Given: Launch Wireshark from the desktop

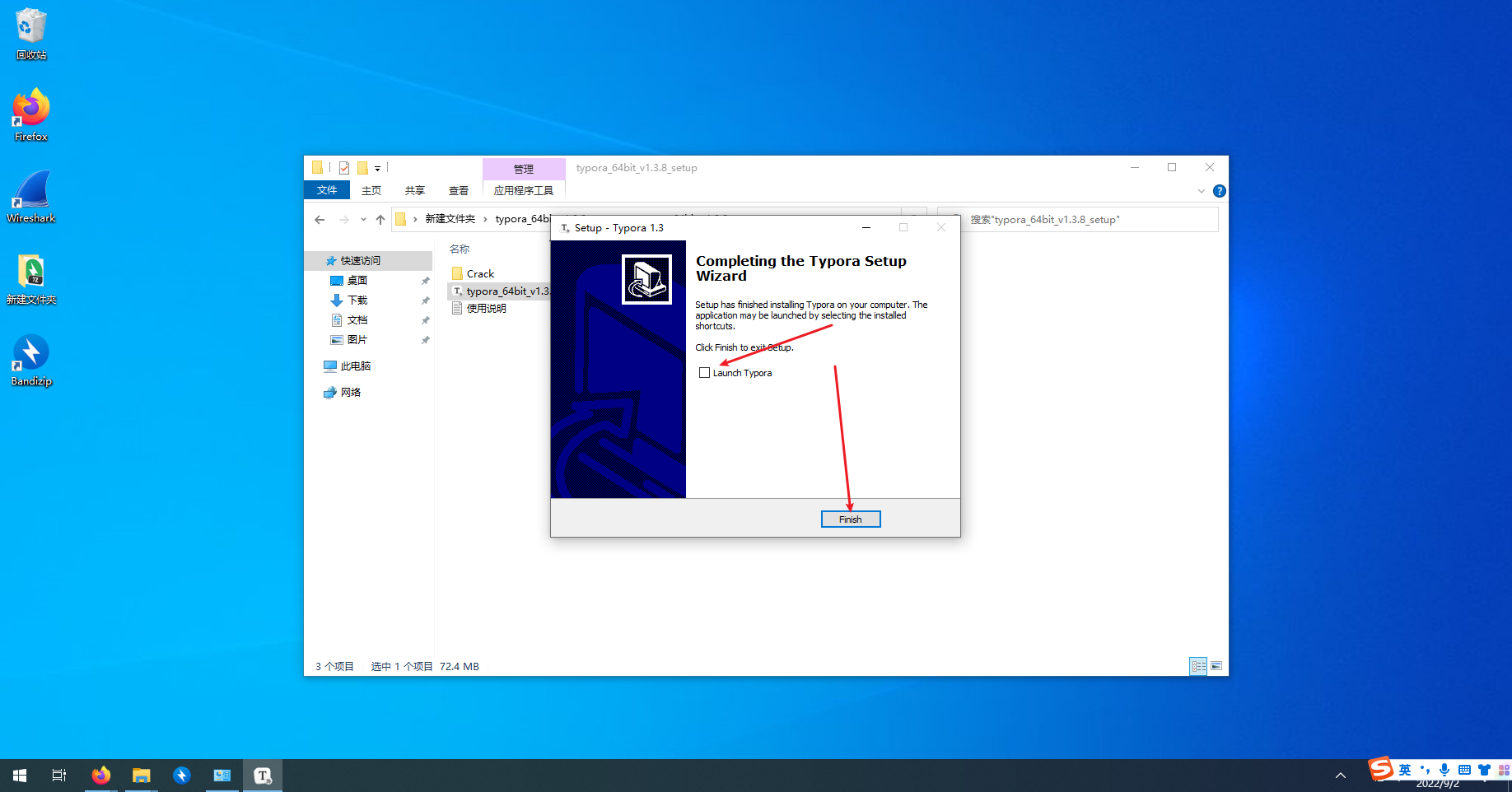Looking at the screenshot, I should 31,198.
